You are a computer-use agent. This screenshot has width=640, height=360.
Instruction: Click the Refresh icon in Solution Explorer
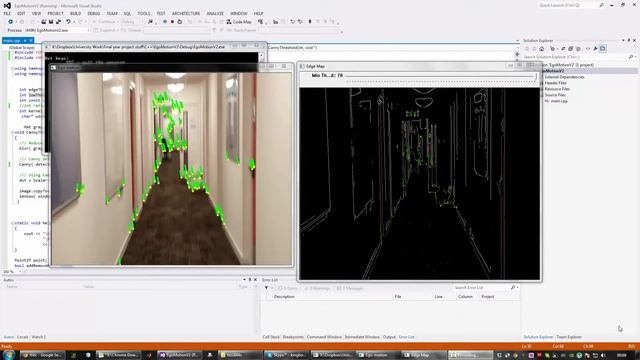(x=563, y=49)
